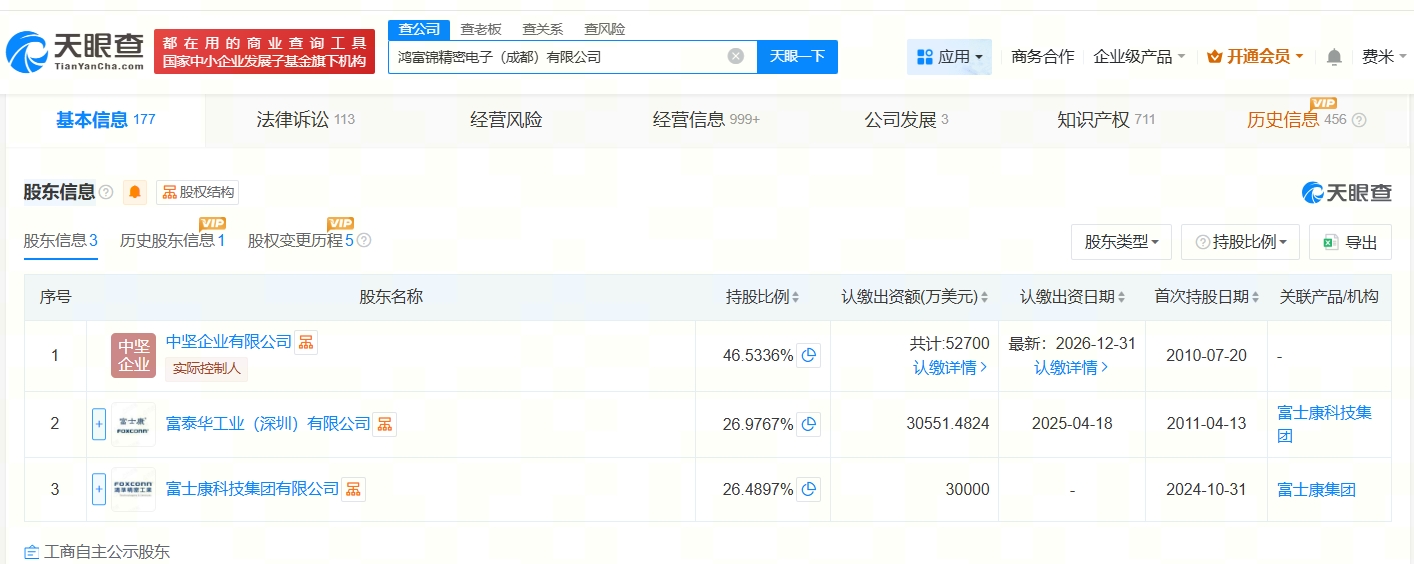Click 实际控制人 tag
The width and height of the screenshot is (1414, 564).
[206, 368]
